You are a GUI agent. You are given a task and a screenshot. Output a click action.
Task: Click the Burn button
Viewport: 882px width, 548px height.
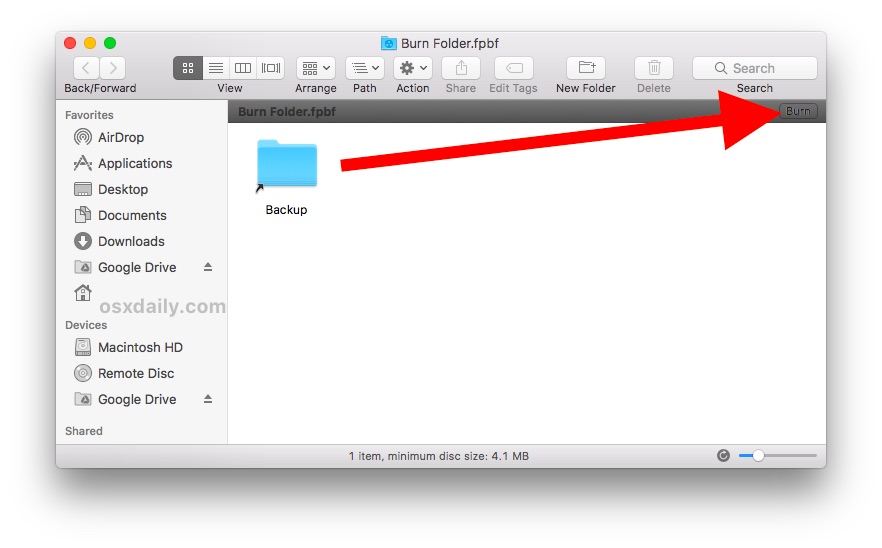pyautogui.click(x=798, y=111)
